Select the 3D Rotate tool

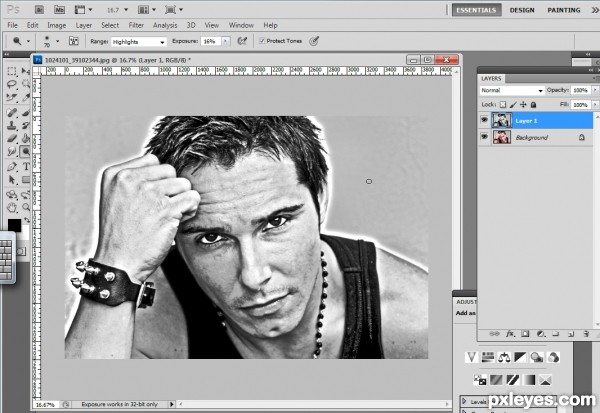click(x=12, y=194)
